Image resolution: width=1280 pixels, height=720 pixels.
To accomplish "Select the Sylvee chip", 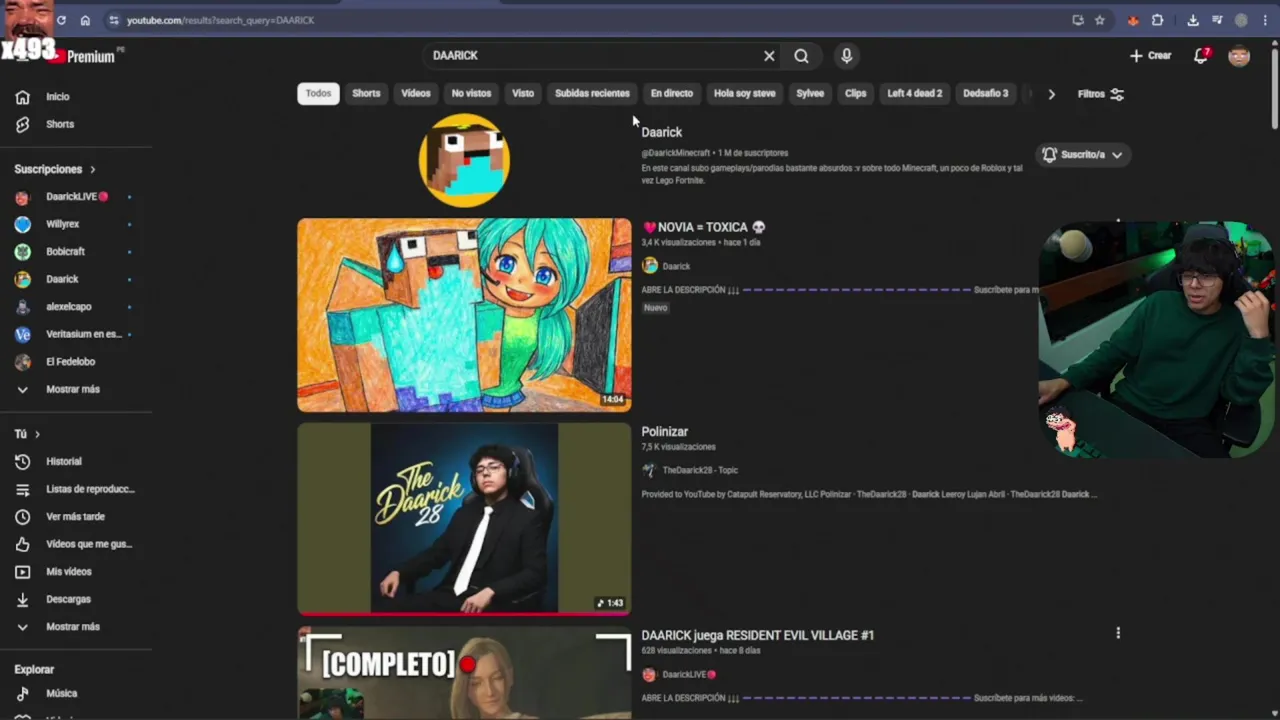I will click(810, 93).
